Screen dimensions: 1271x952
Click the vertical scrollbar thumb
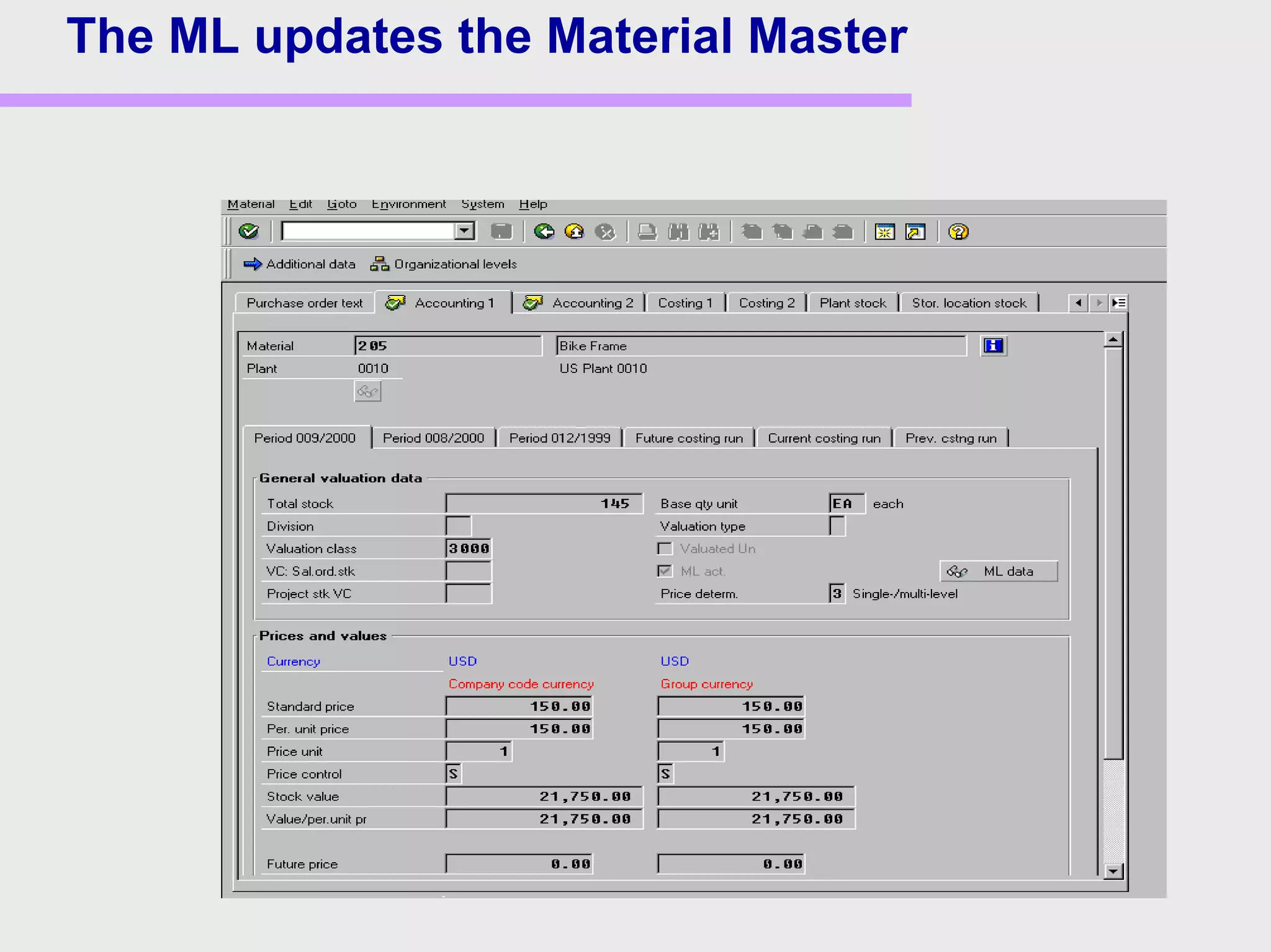pos(1113,554)
